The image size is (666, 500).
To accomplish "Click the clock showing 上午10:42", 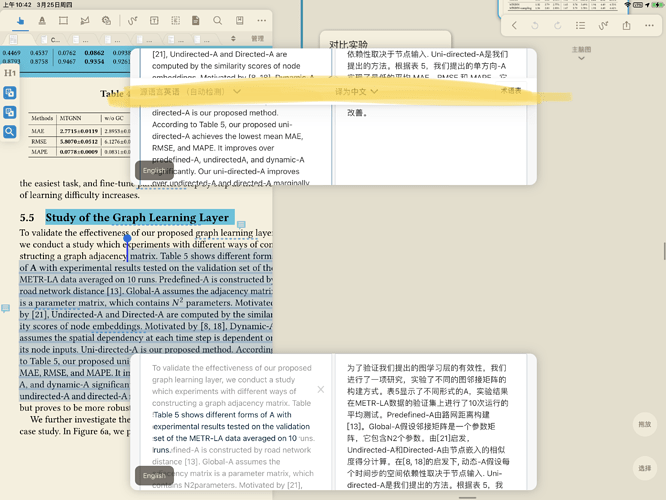I will (x=17, y=5).
